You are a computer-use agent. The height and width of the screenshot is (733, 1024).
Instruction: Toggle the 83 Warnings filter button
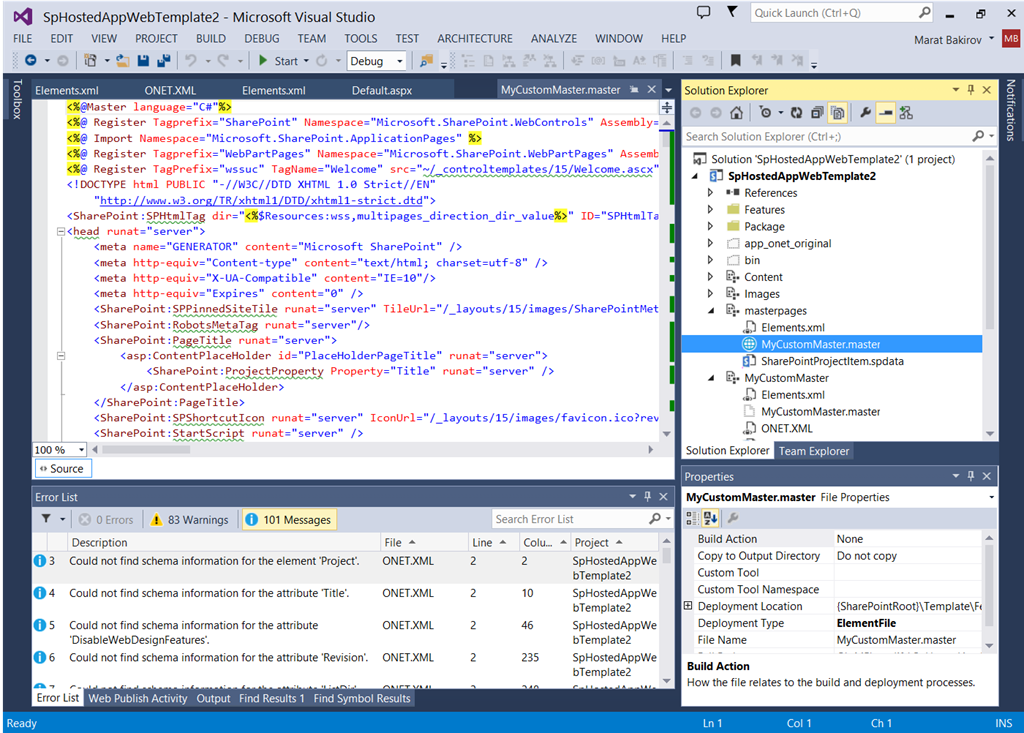point(191,519)
